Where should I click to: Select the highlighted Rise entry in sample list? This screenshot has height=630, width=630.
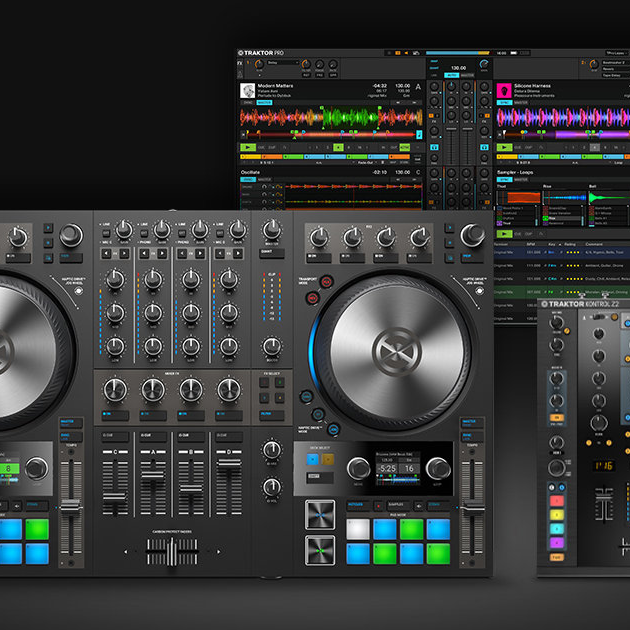tap(562, 219)
